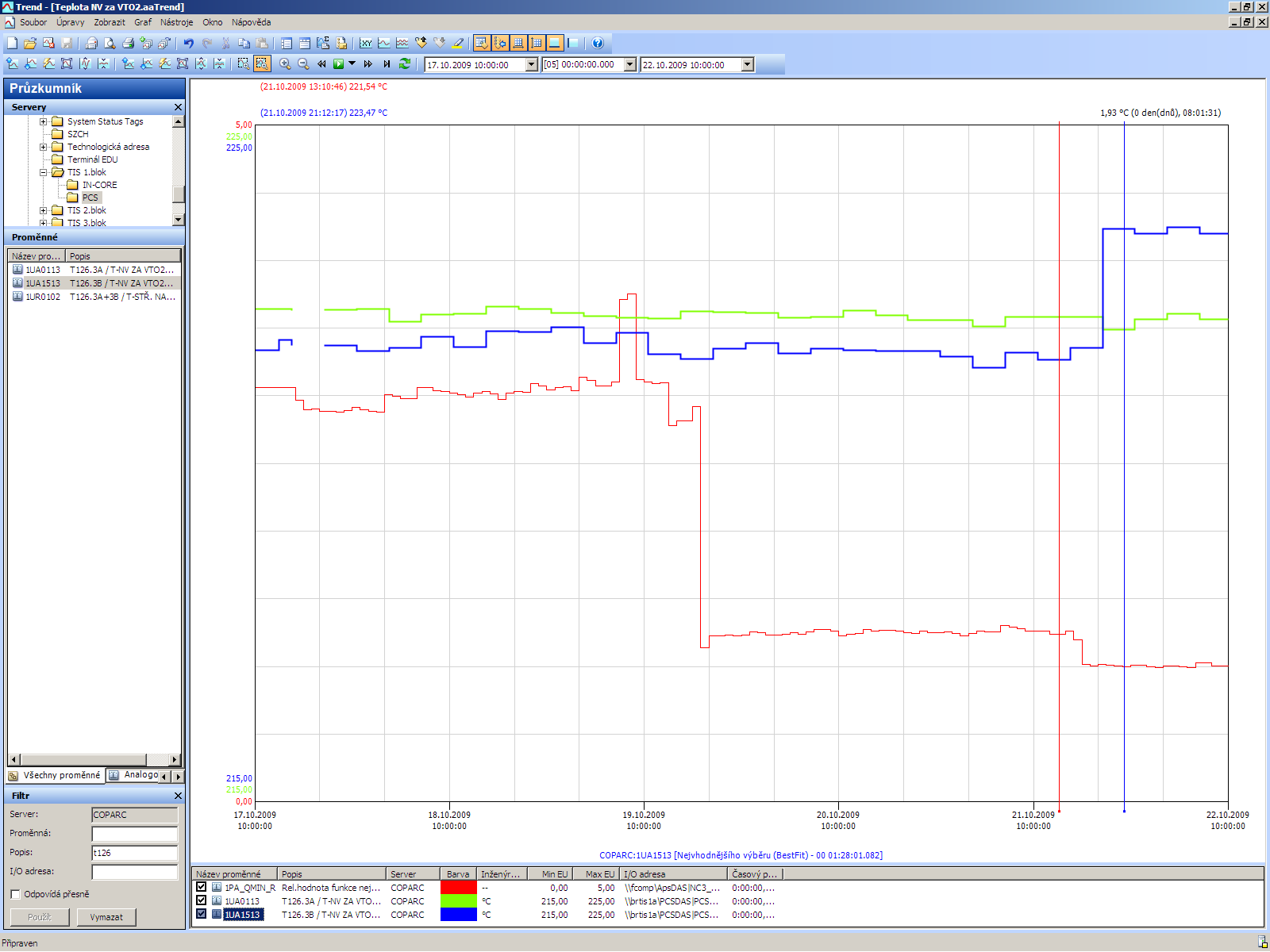Toggle the tag list pane button
1270x952 pixels.
pyautogui.click(x=554, y=43)
